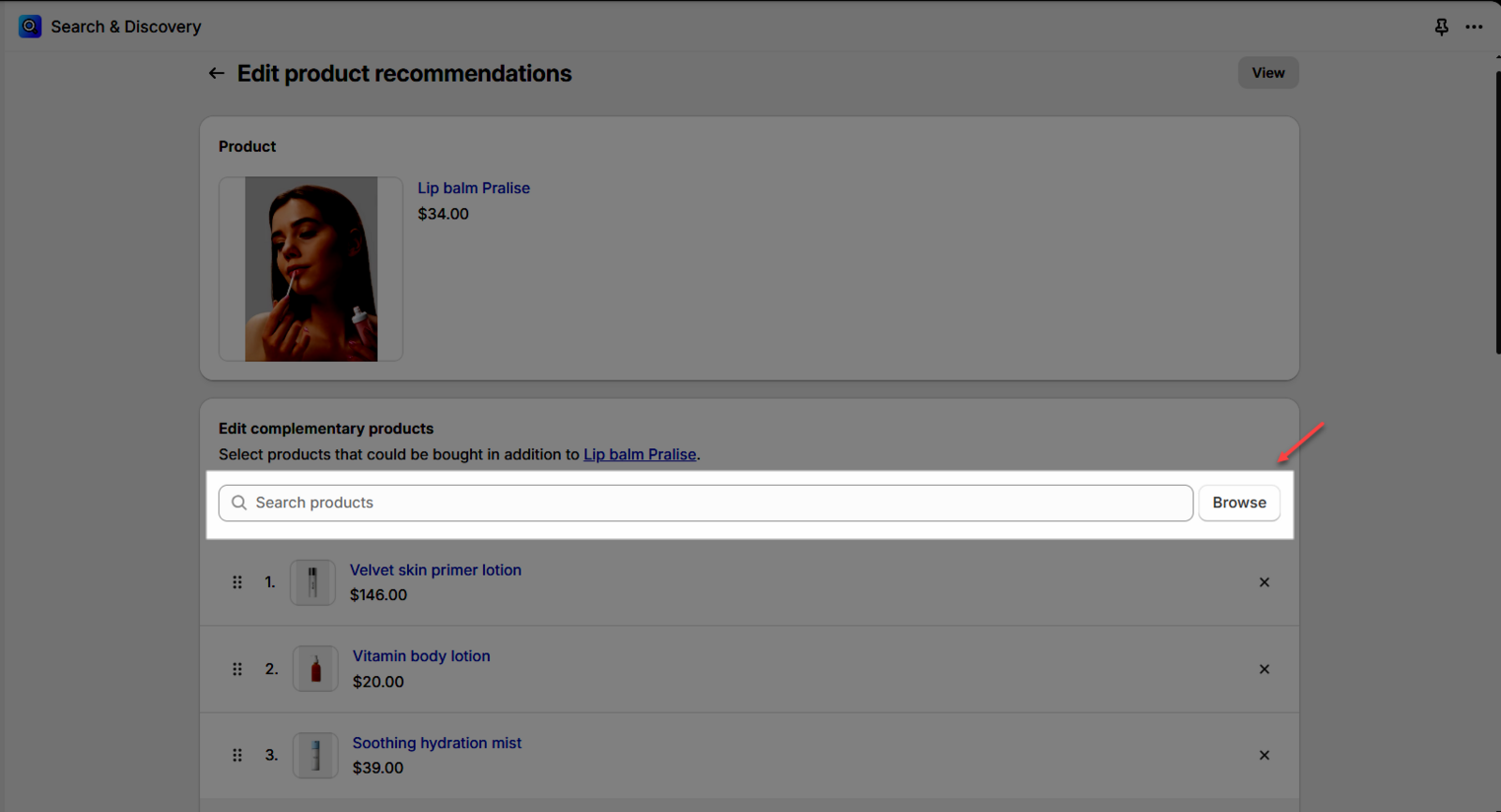Open Lip balm Pralise product title link
The width and height of the screenshot is (1501, 812).
tap(474, 188)
